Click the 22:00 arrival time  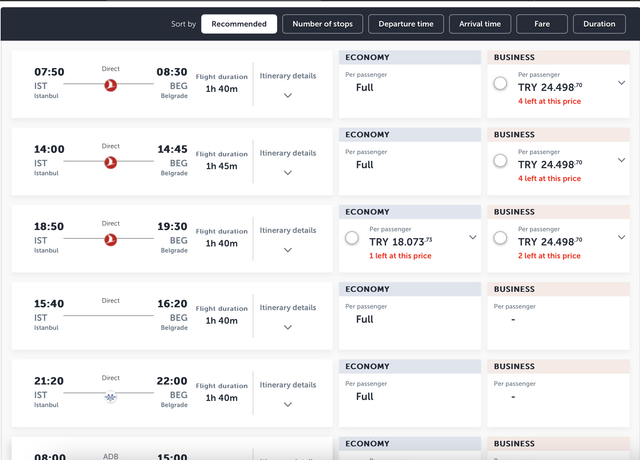[172, 381]
